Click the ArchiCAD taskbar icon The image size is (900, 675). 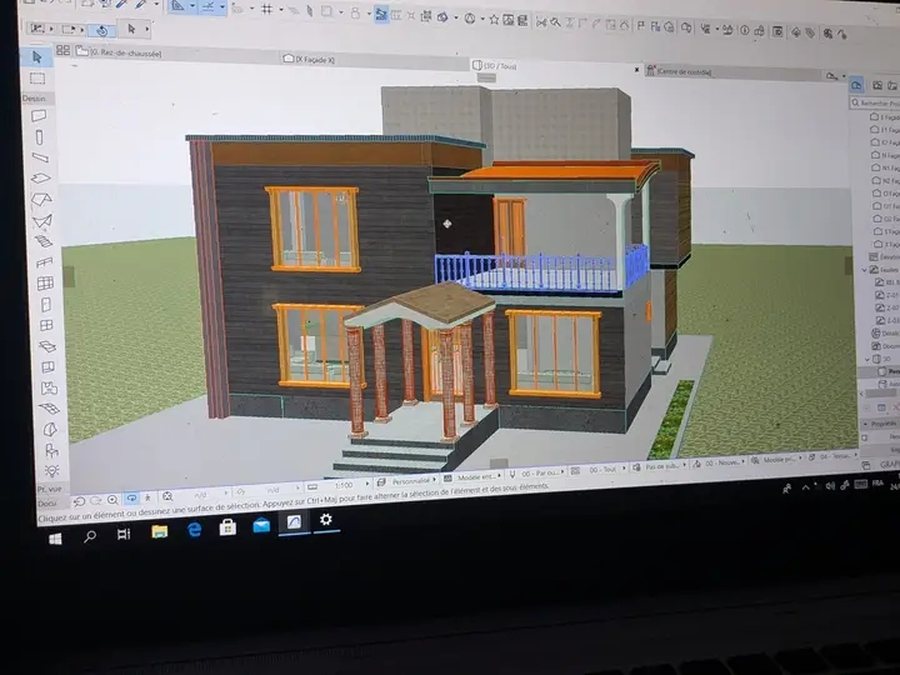[x=294, y=522]
